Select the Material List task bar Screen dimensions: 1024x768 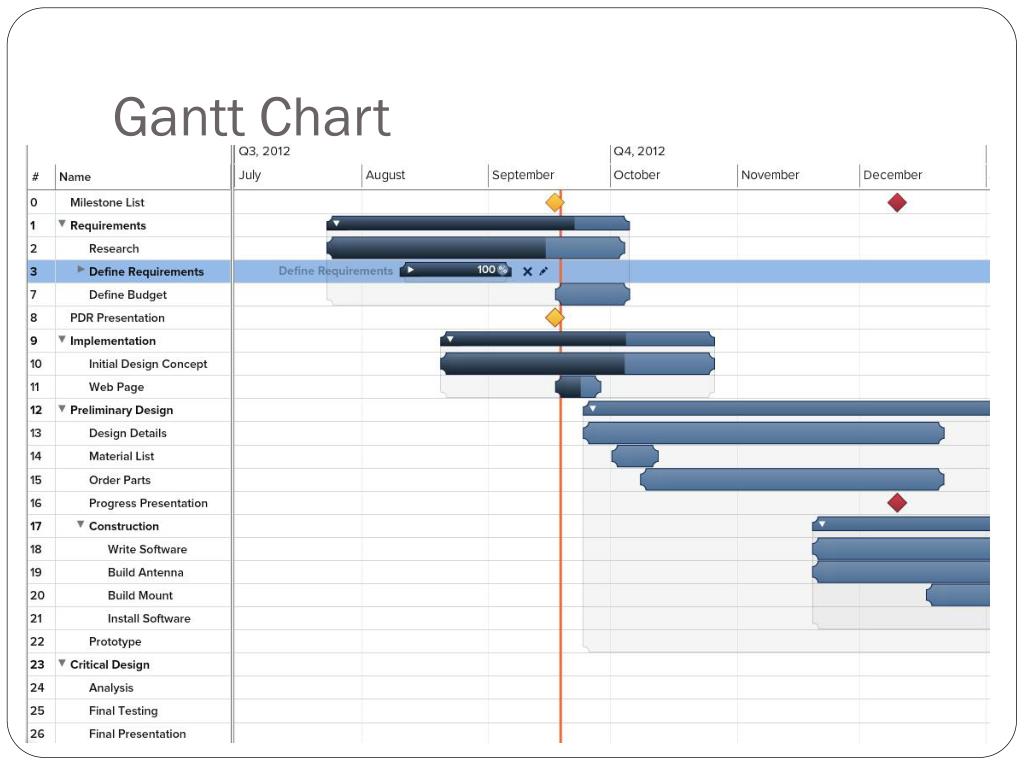[x=635, y=456]
